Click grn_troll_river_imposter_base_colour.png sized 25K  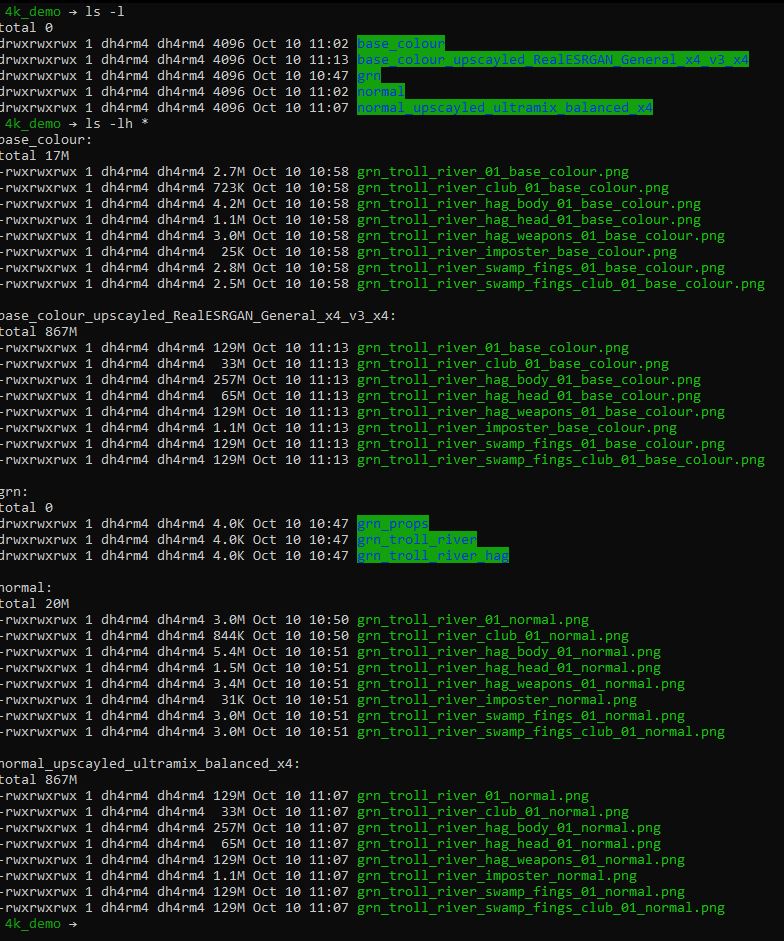516,251
